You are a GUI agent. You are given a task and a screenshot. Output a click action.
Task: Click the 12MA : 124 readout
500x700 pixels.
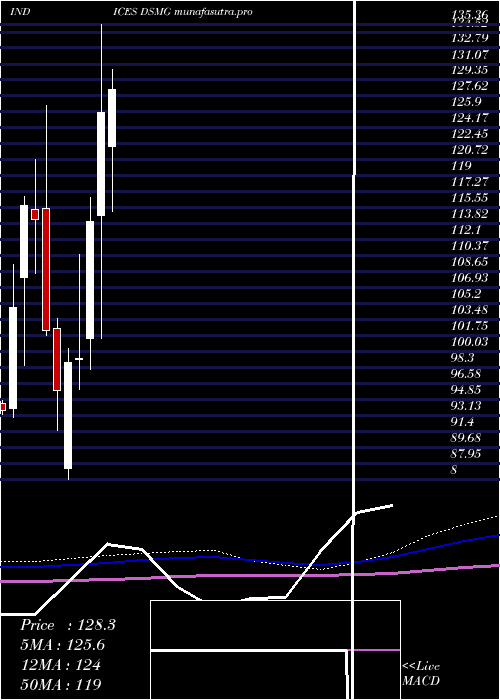pos(61,665)
